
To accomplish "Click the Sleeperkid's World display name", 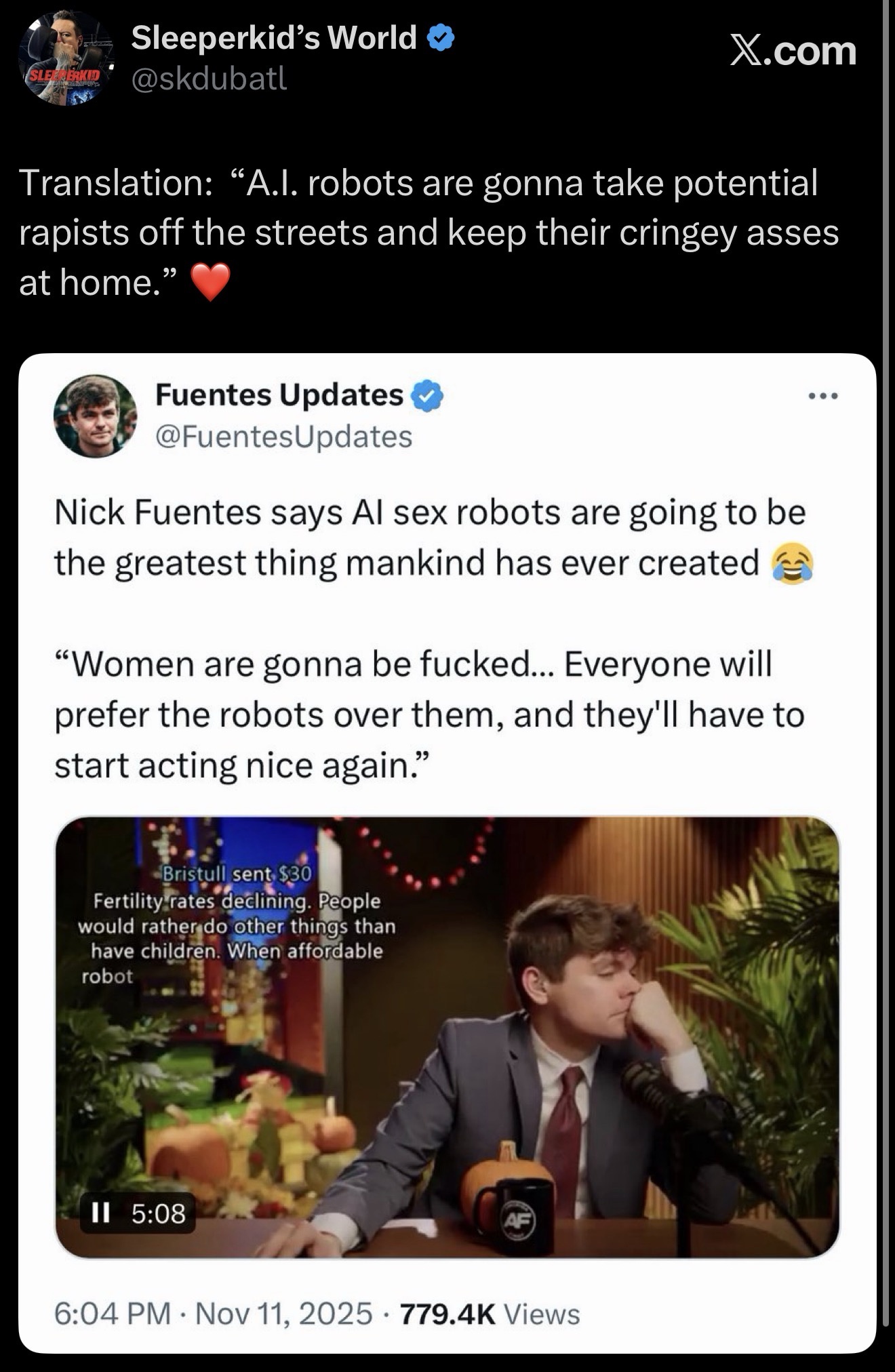I will coord(273,38).
